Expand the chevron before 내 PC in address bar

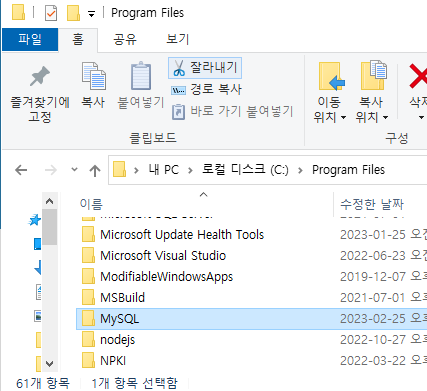[x=136, y=170]
